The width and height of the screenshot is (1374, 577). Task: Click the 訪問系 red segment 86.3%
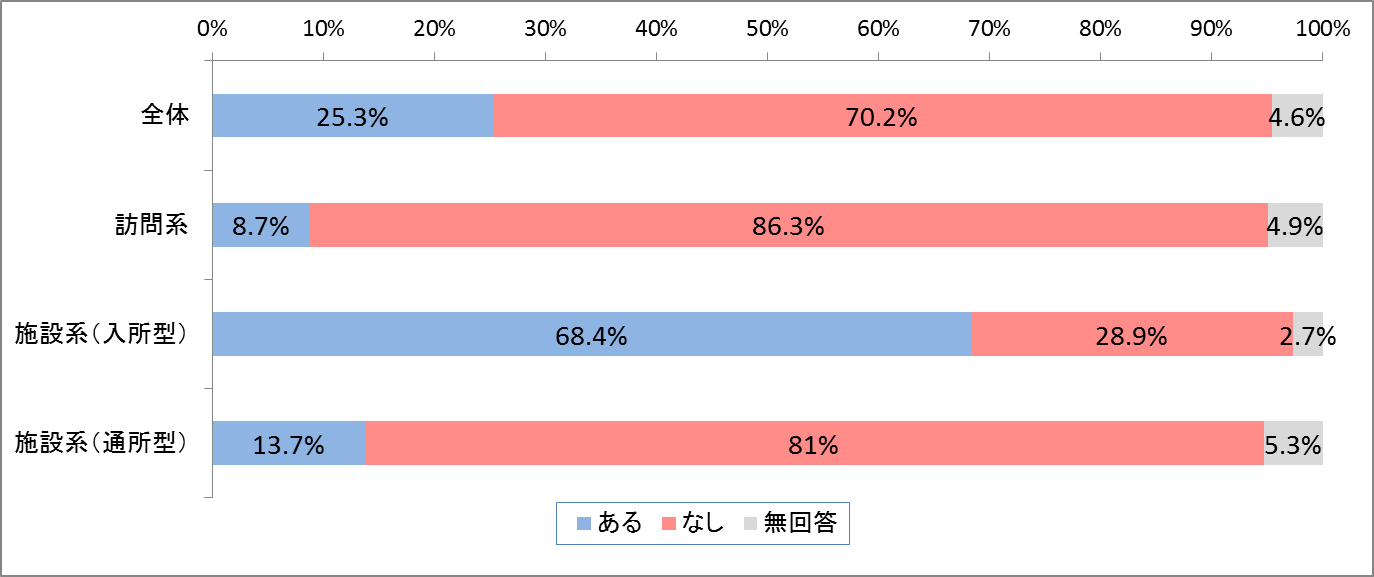pyautogui.click(x=788, y=225)
